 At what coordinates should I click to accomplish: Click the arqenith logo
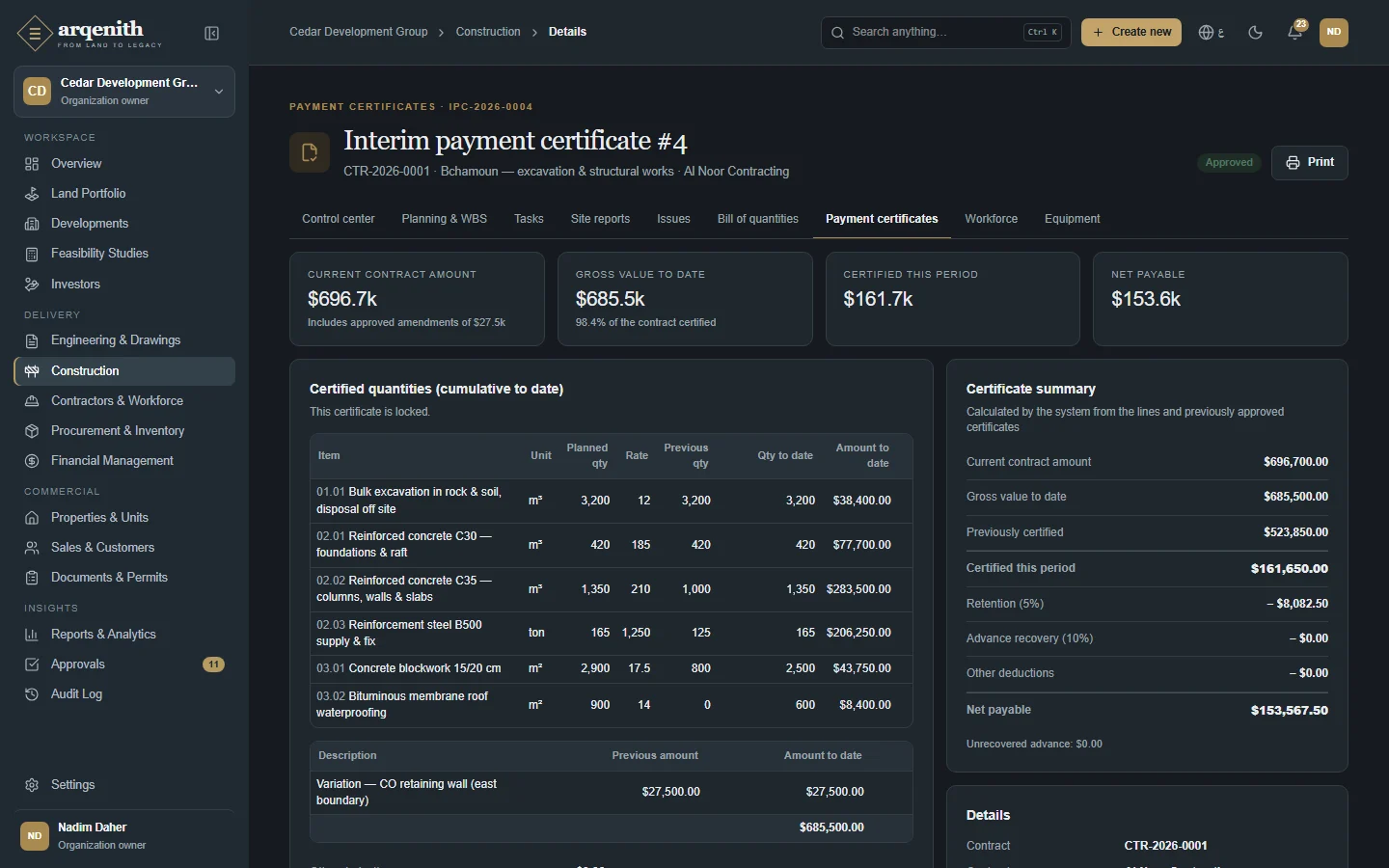coord(90,34)
